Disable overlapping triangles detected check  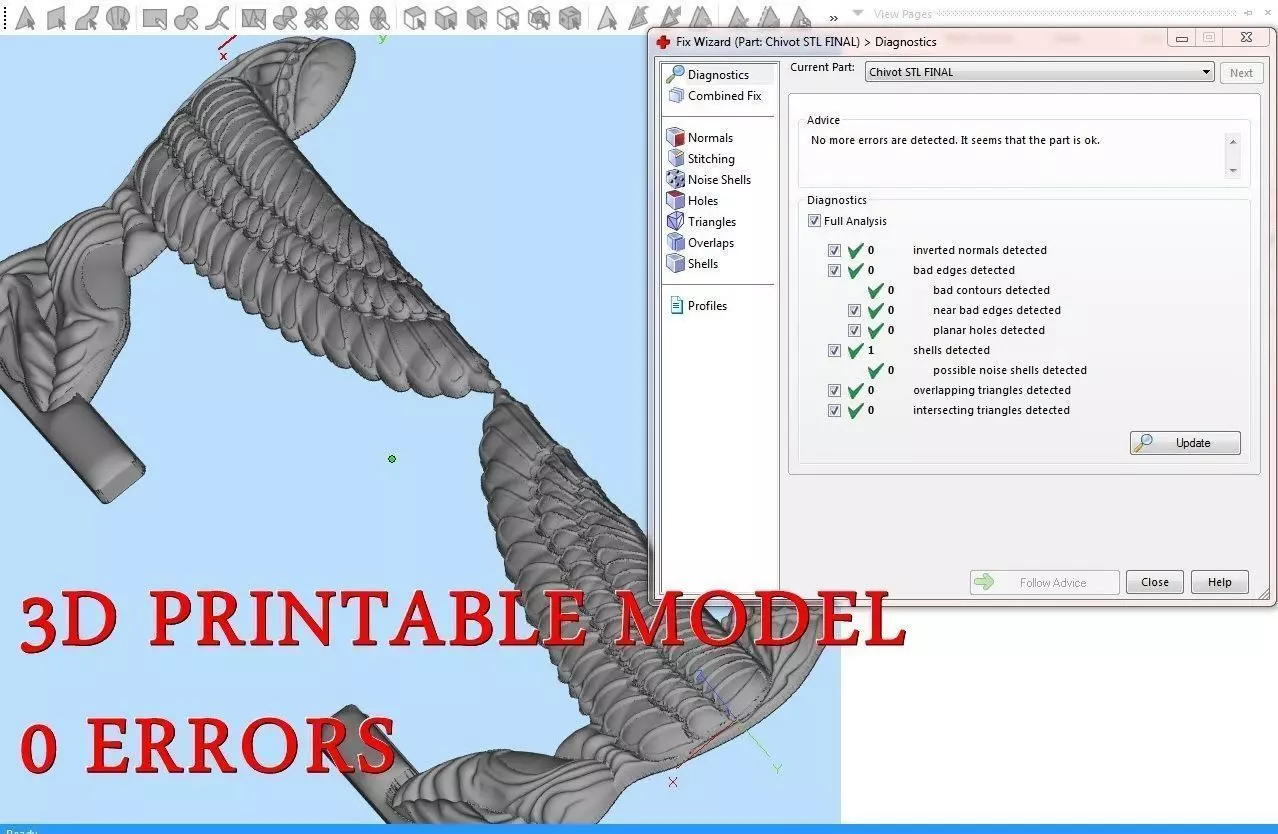click(x=834, y=390)
